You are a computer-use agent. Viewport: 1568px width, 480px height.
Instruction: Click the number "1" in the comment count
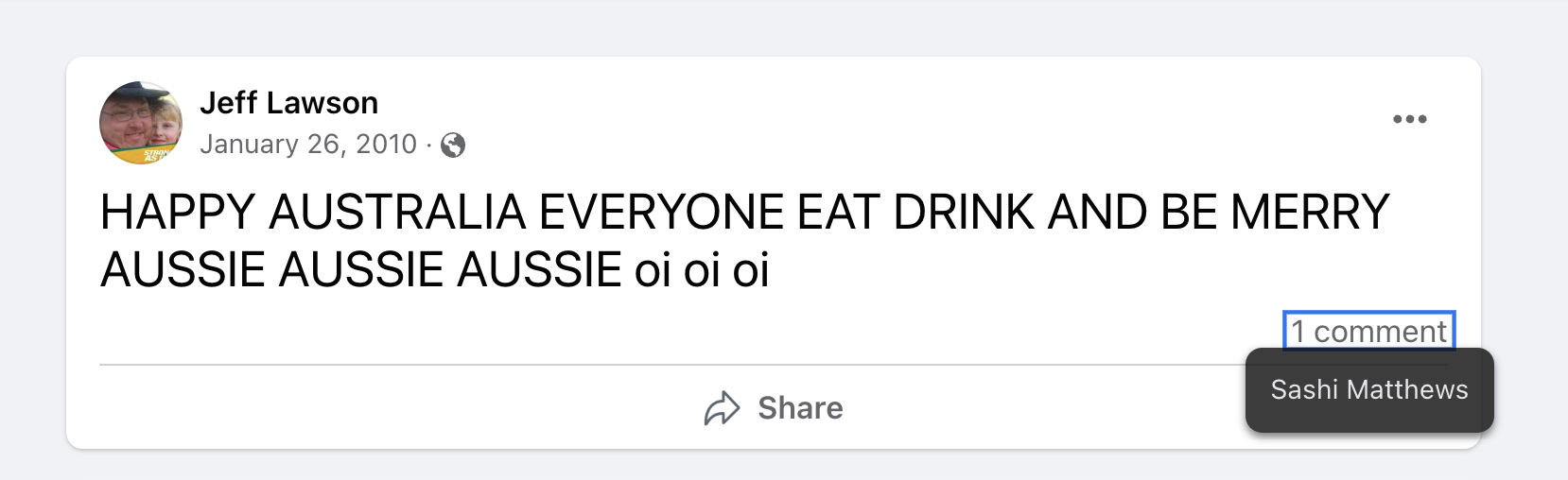pyautogui.click(x=1298, y=331)
